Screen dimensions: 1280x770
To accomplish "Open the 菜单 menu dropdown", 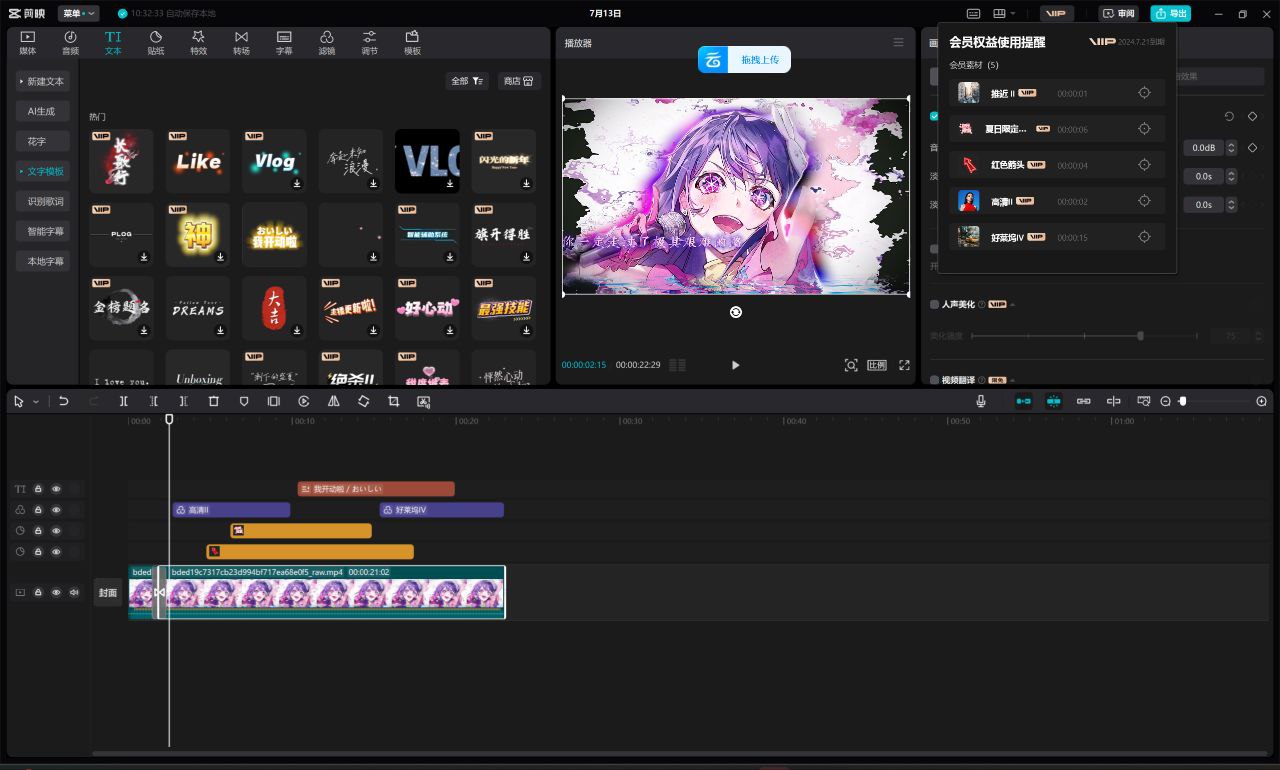I will [x=78, y=14].
